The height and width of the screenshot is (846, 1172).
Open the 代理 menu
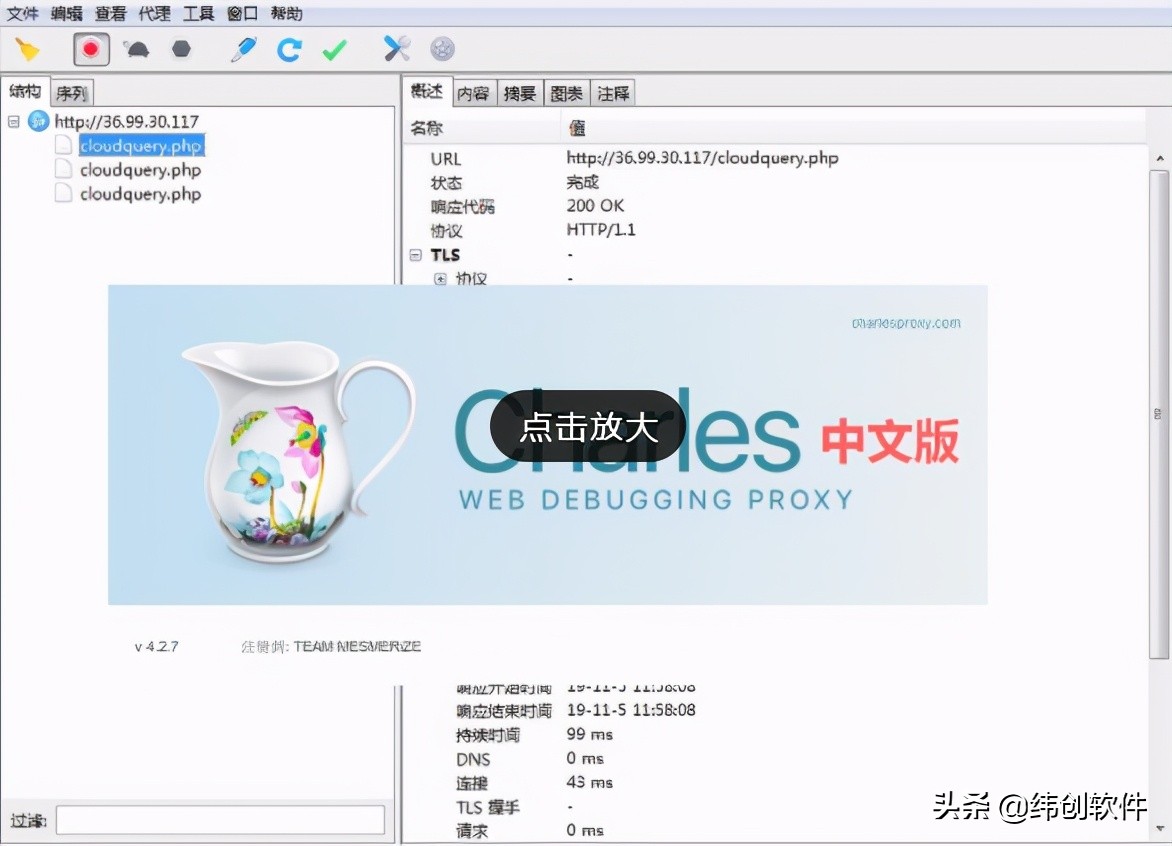[x=153, y=13]
